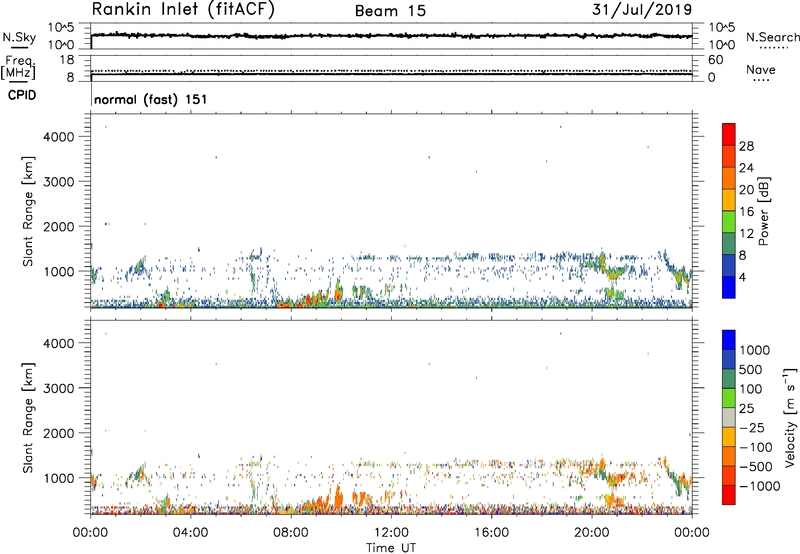Click the '12:00' time axis tick
This screenshot has width=800, height=554.
point(391,533)
